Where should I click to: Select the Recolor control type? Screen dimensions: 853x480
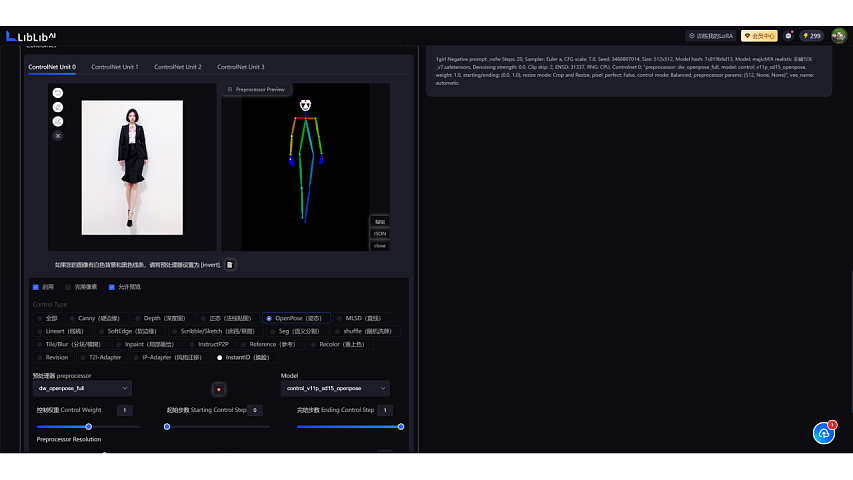point(339,344)
